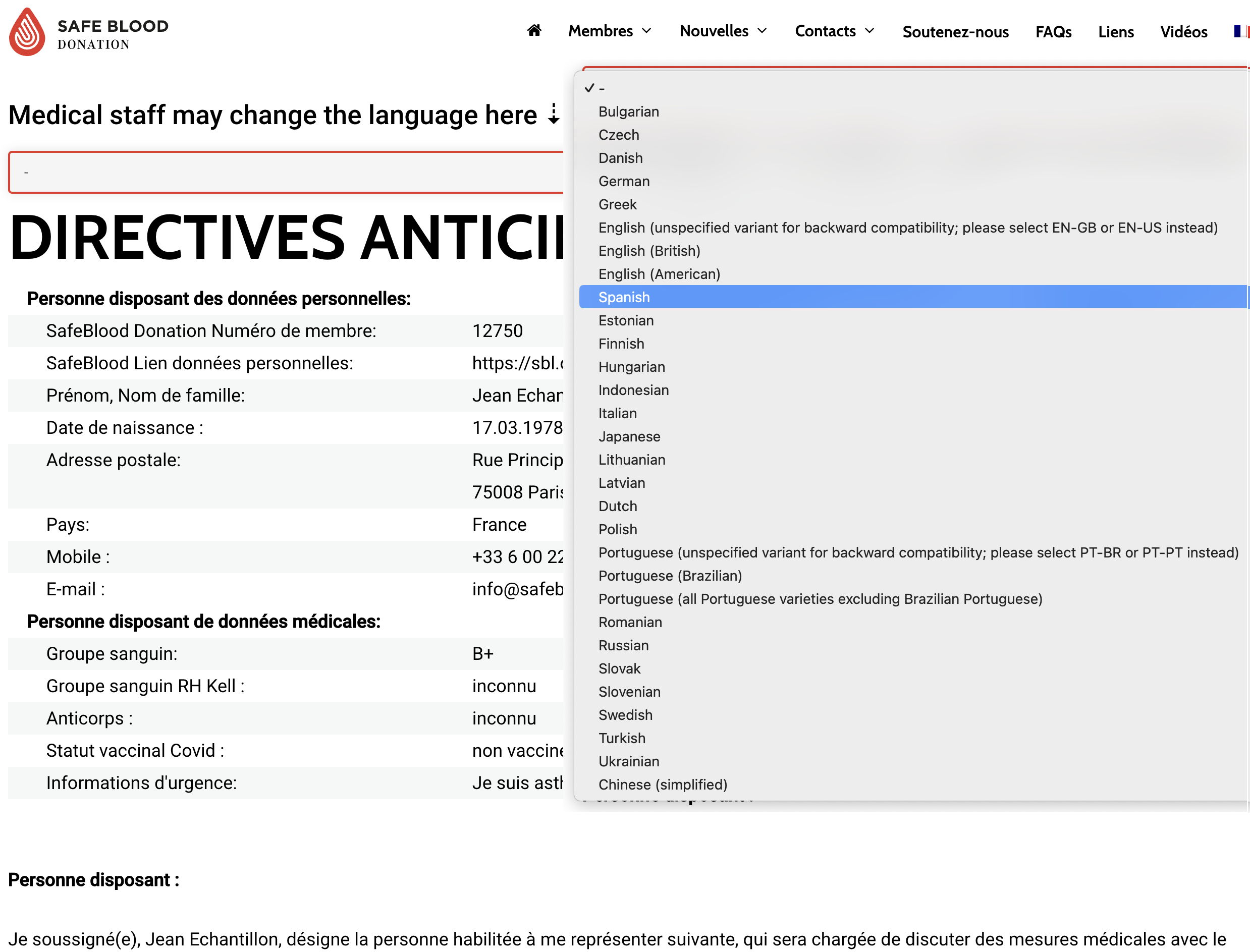1250x952 pixels.
Task: Pick German from the language list
Action: pos(624,181)
